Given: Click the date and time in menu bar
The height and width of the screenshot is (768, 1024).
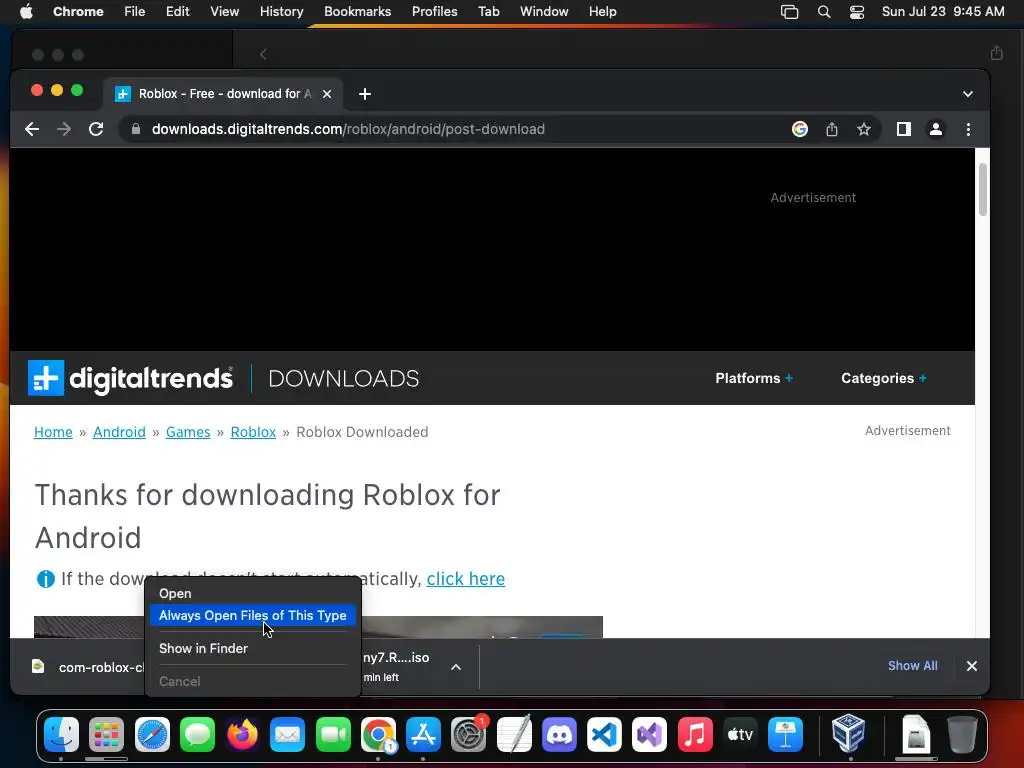Looking at the screenshot, I should pos(943,12).
